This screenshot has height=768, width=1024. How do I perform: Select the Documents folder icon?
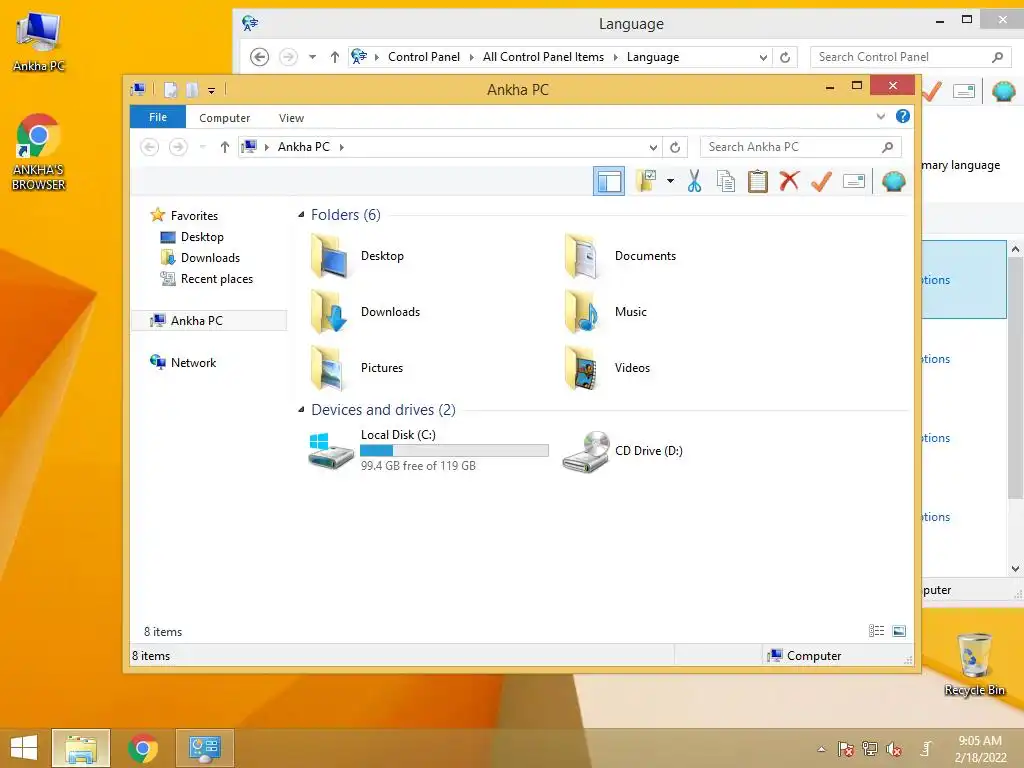tap(582, 256)
